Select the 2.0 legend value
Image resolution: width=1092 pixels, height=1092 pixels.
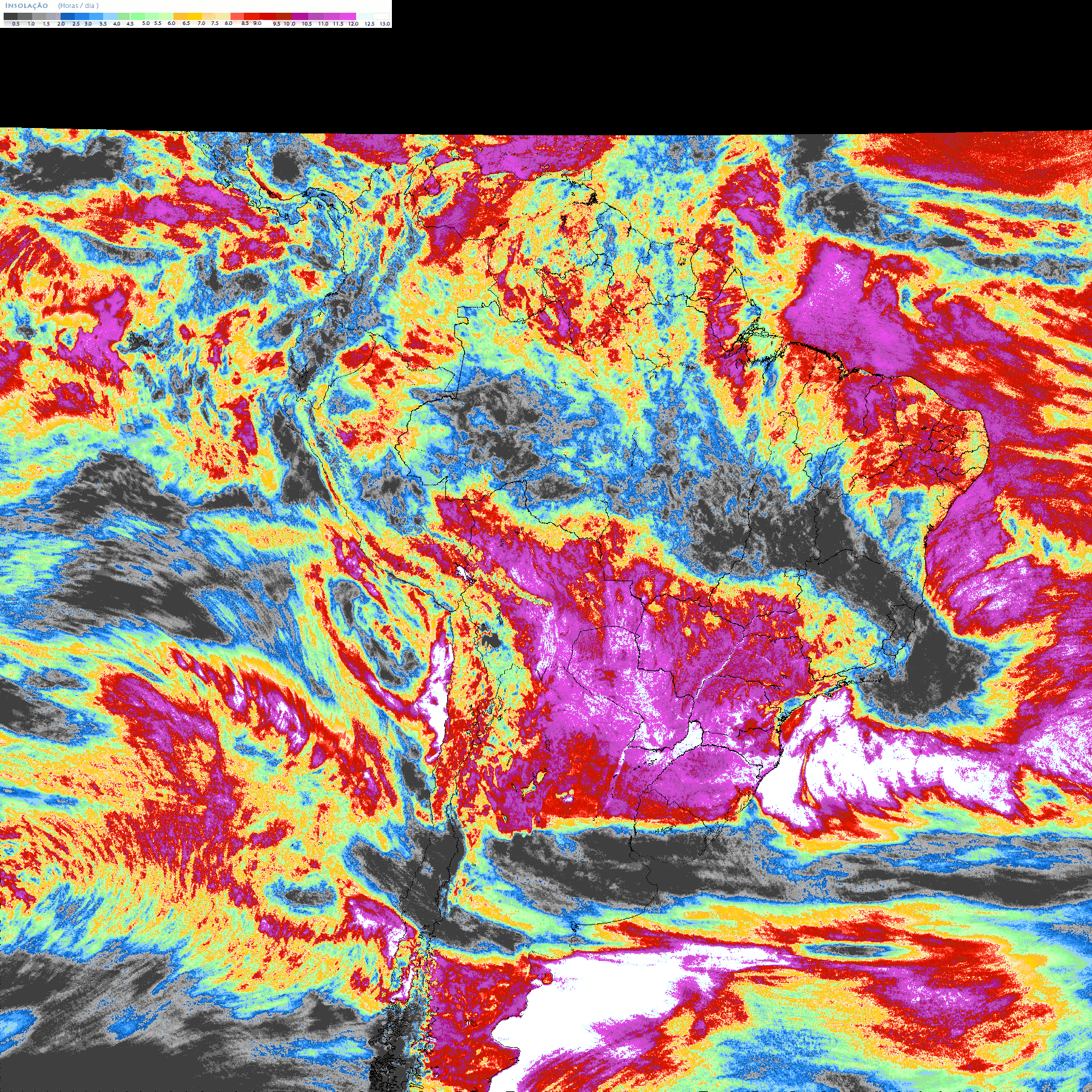click(61, 24)
